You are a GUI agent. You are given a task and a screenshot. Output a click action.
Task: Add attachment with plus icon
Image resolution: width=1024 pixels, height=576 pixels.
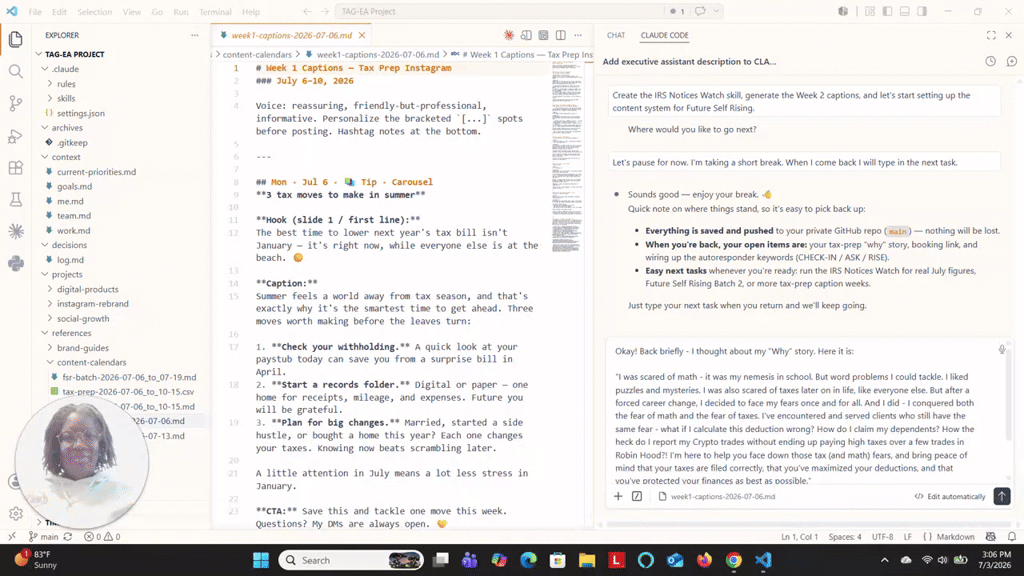click(x=618, y=496)
